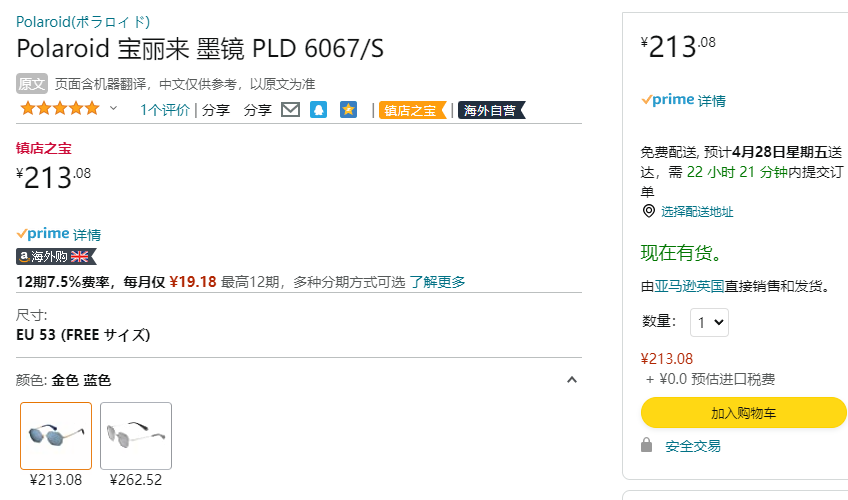Share via the QQ penguin icon
The height and width of the screenshot is (500, 848).
click(319, 110)
